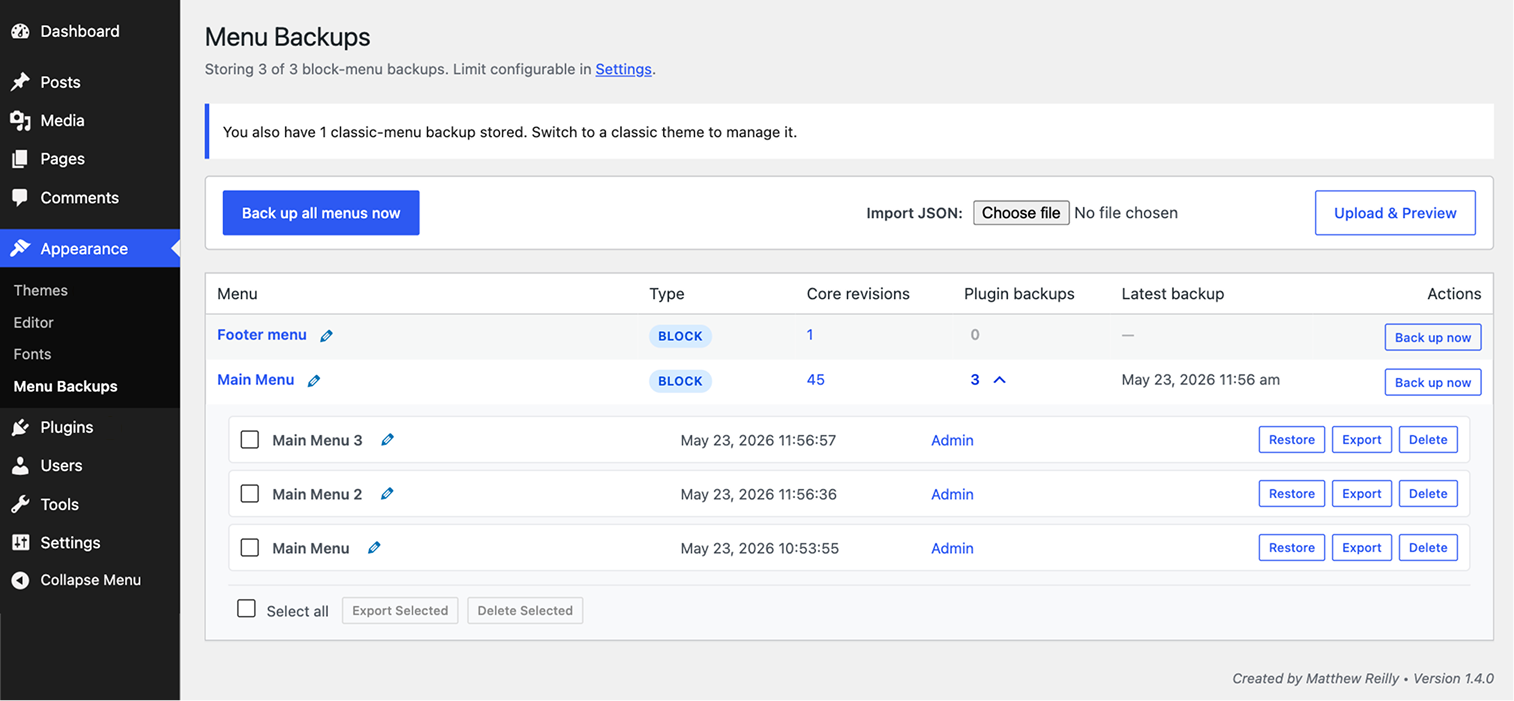Screen dimensions: 1514x701
Task: Click Back up all menus now button
Action: (321, 213)
